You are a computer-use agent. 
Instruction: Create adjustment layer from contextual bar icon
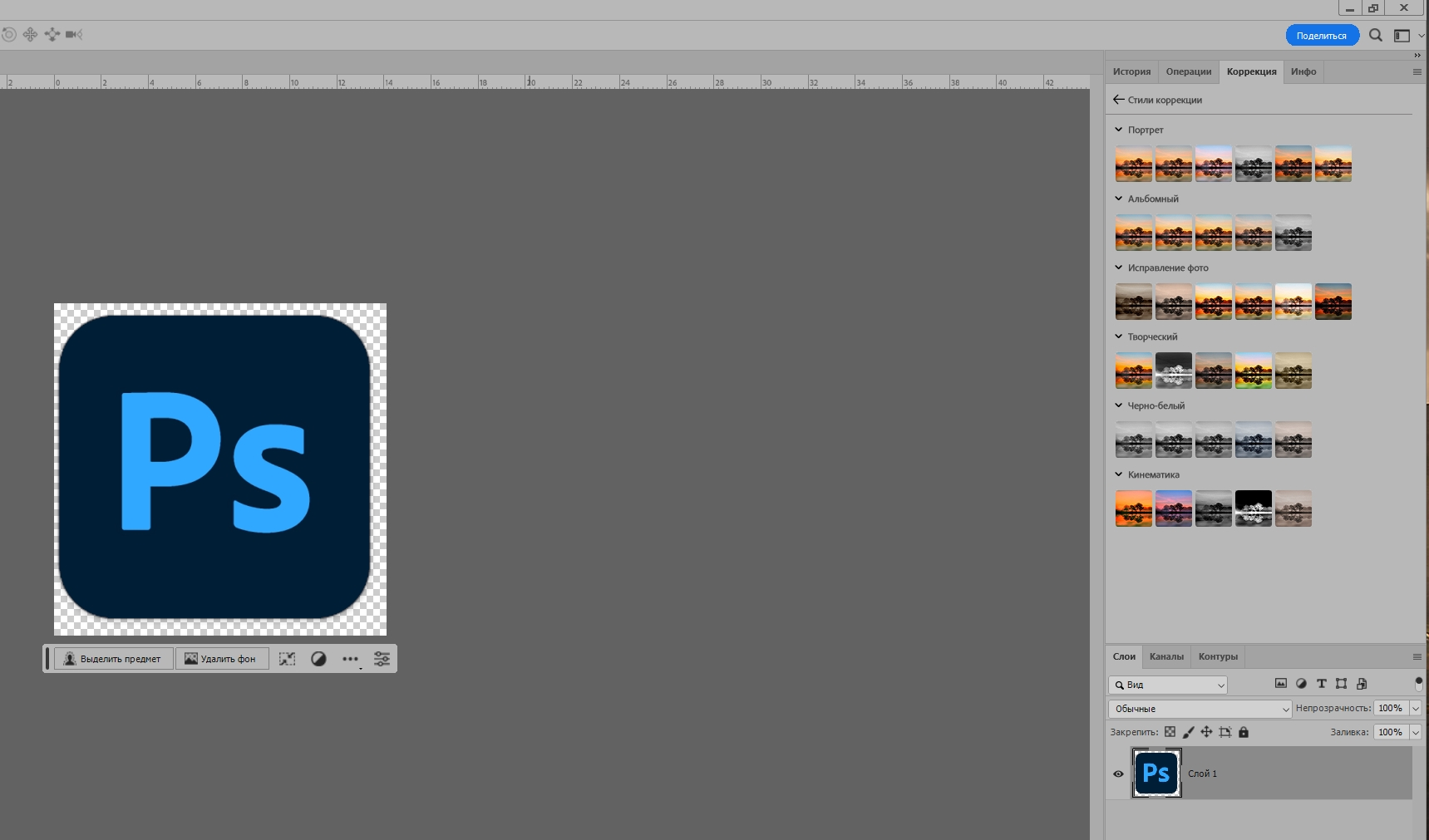click(x=318, y=659)
